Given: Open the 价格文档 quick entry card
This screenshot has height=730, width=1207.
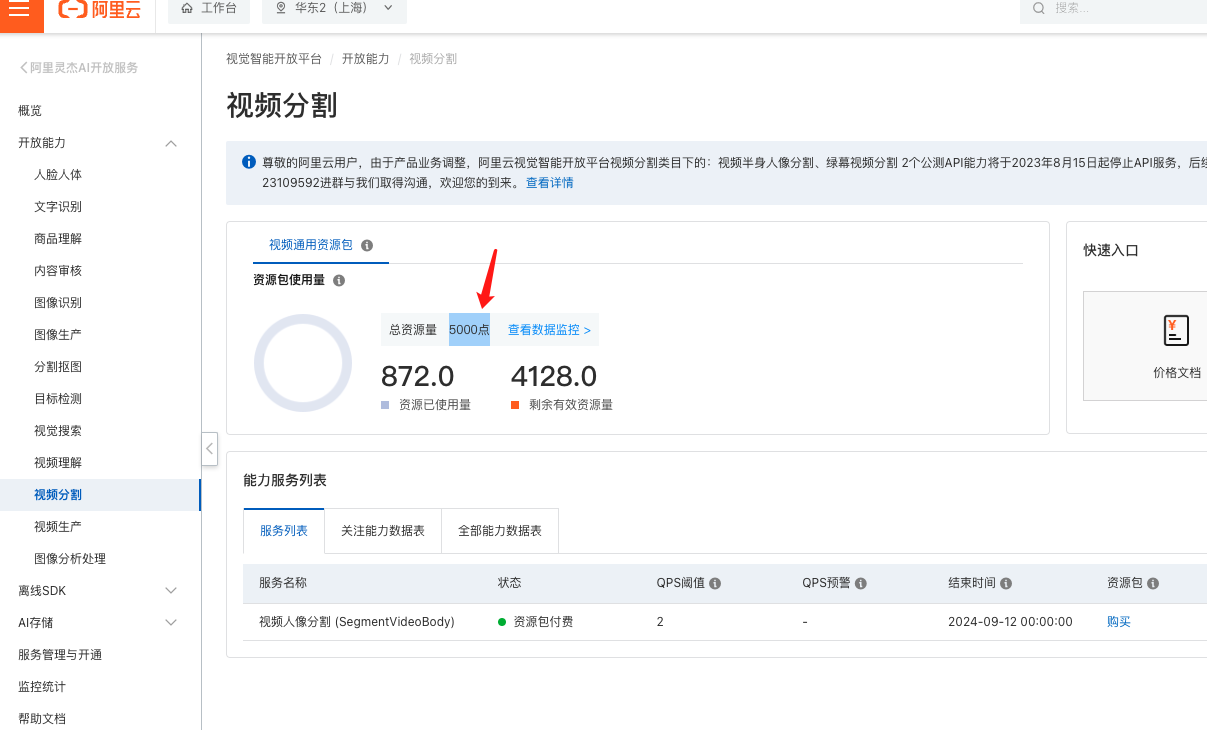Looking at the screenshot, I should [1146, 346].
